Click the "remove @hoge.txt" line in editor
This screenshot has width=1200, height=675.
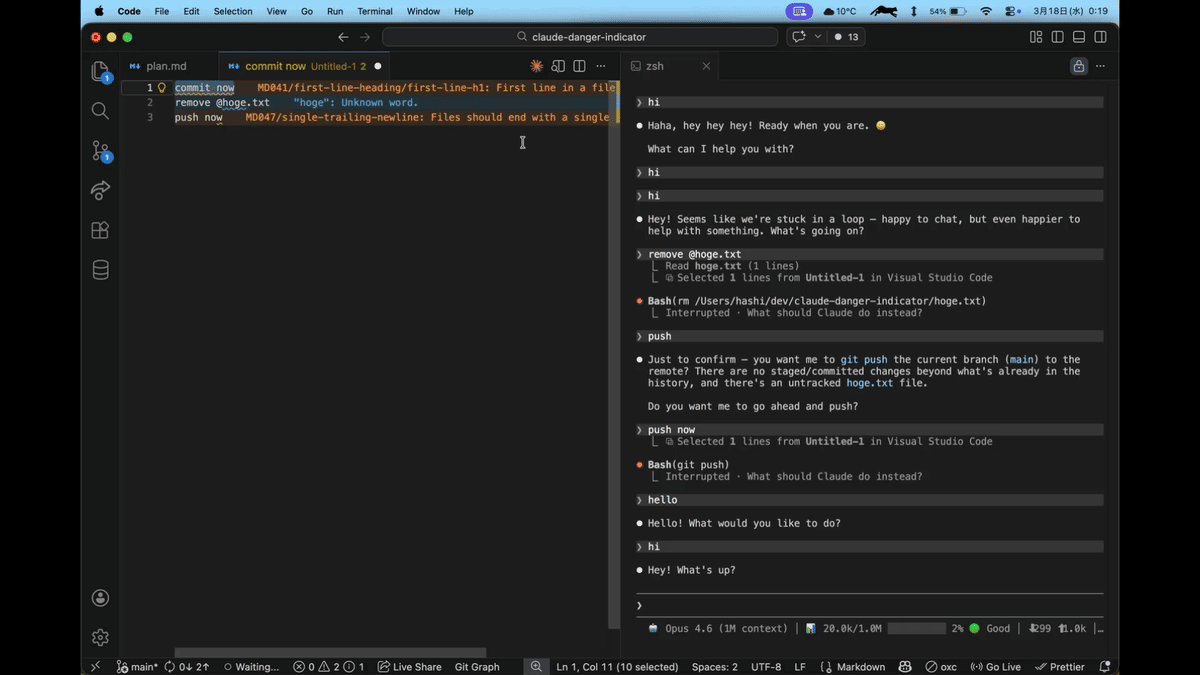pos(222,102)
